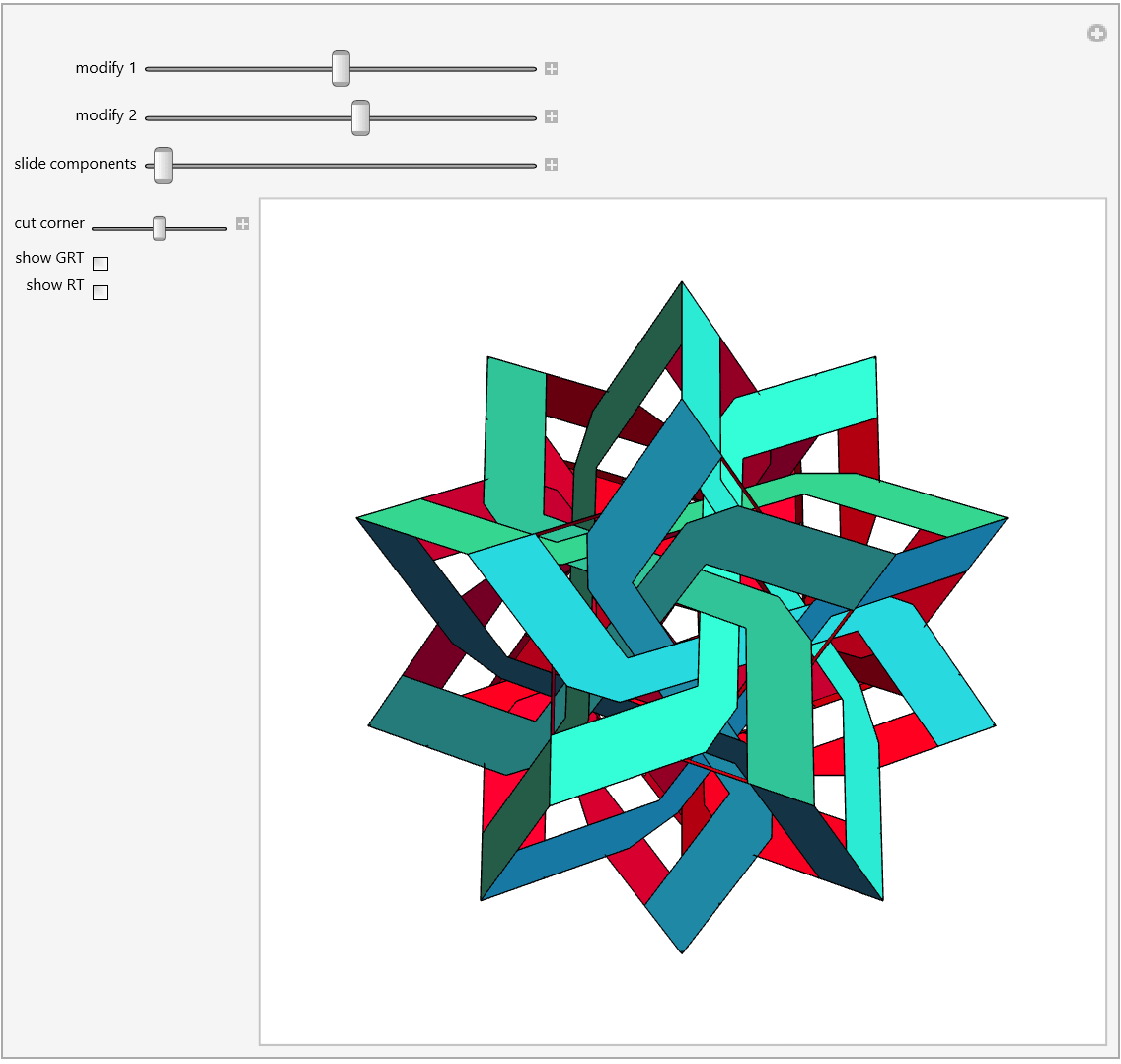The width and height of the screenshot is (1121, 1064).
Task: Expand the cut corner slider controls
Action: (243, 224)
